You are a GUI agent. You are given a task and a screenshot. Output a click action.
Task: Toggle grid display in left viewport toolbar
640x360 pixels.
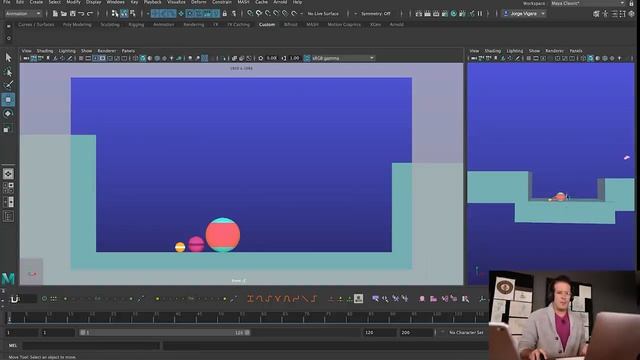(81, 58)
